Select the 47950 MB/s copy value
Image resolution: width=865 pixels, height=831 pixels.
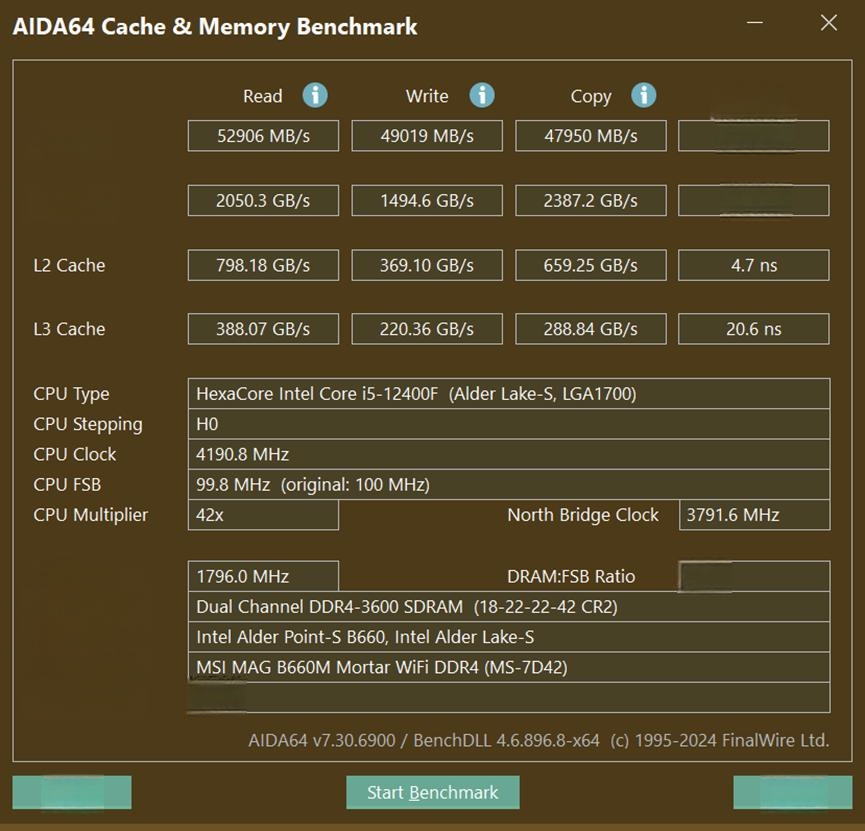click(x=591, y=136)
